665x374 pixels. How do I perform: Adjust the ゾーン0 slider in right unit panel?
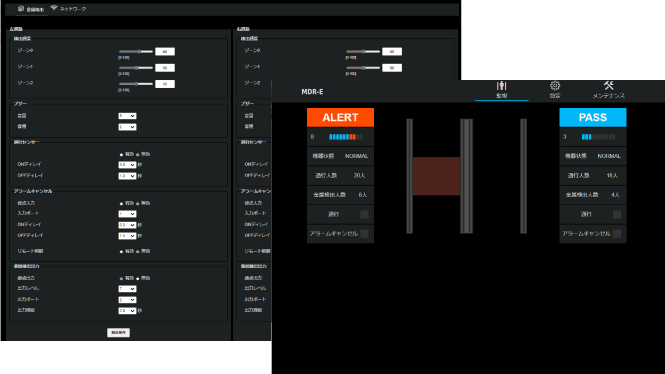coord(363,51)
